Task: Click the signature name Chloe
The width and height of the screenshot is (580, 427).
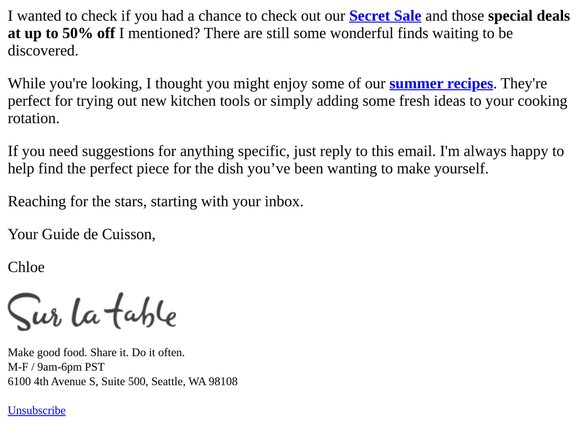Action: click(x=26, y=267)
